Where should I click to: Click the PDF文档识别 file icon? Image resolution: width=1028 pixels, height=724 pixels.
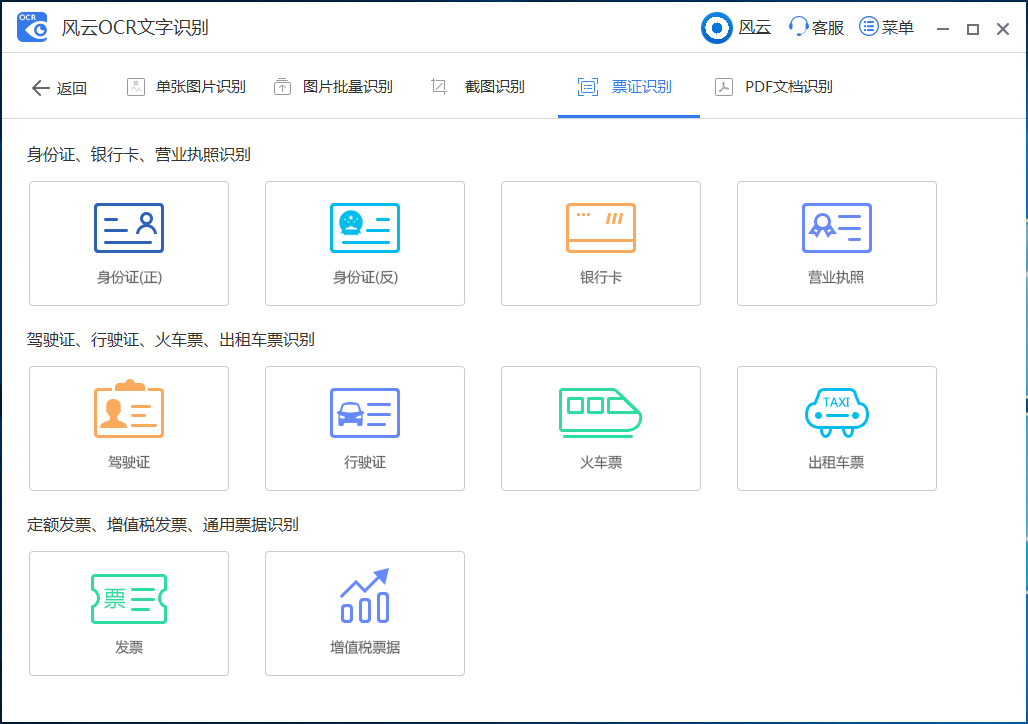[724, 87]
